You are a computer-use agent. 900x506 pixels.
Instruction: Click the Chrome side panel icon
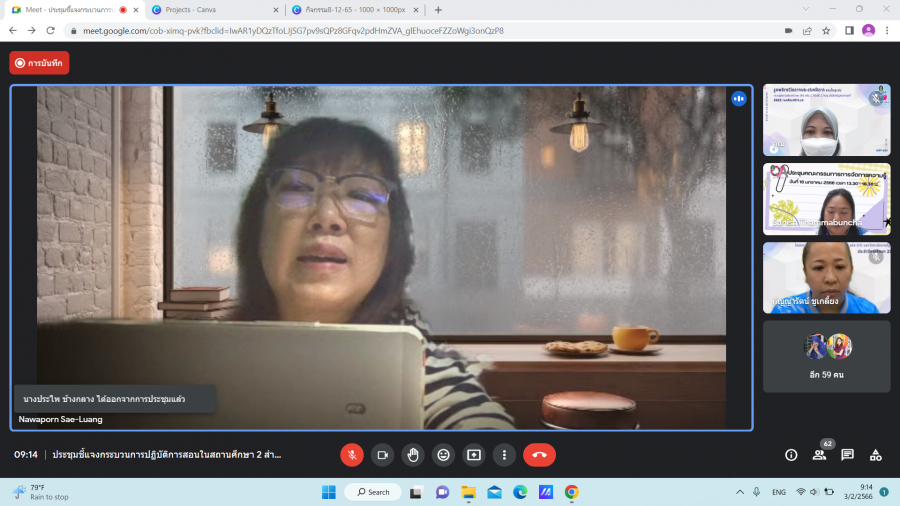pyautogui.click(x=849, y=31)
